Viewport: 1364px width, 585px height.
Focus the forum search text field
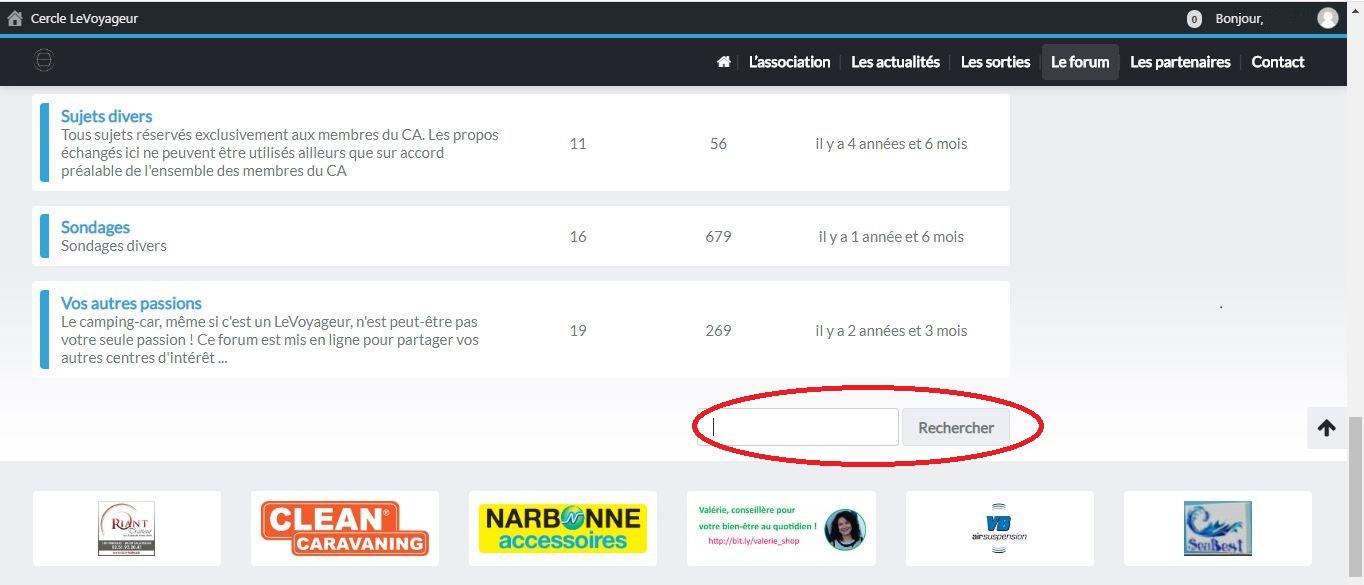click(797, 427)
